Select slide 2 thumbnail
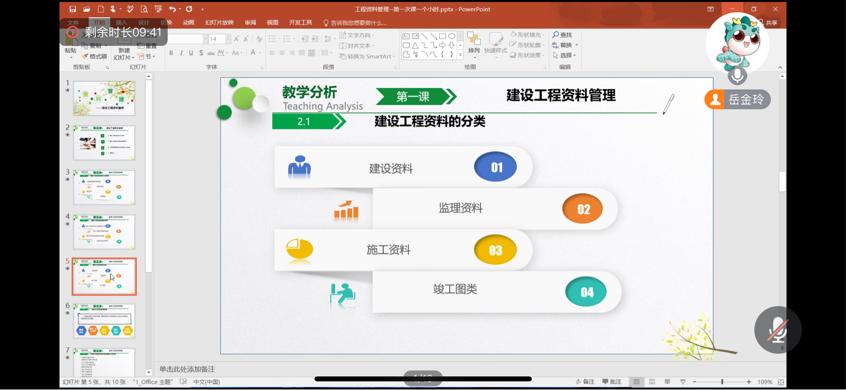The width and height of the screenshot is (846, 390). coord(104,142)
